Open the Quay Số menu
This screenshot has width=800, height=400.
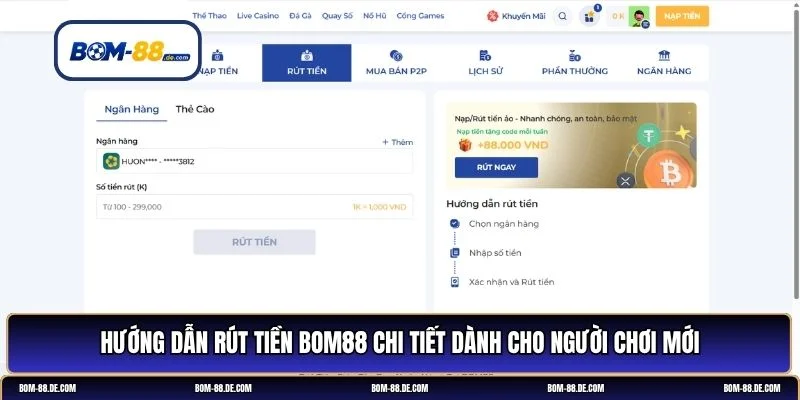point(337,16)
